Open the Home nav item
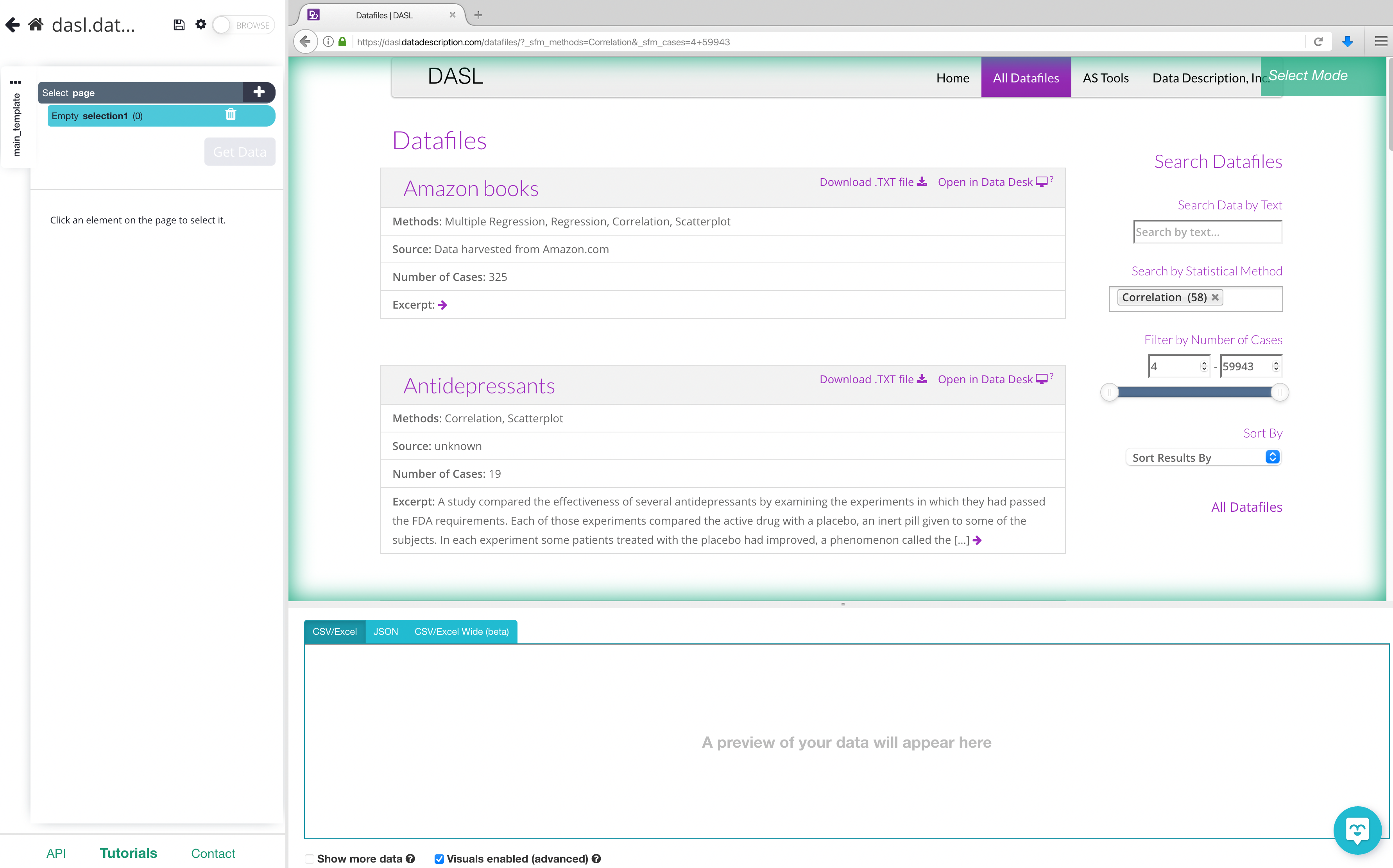The image size is (1393, 868). coord(953,77)
